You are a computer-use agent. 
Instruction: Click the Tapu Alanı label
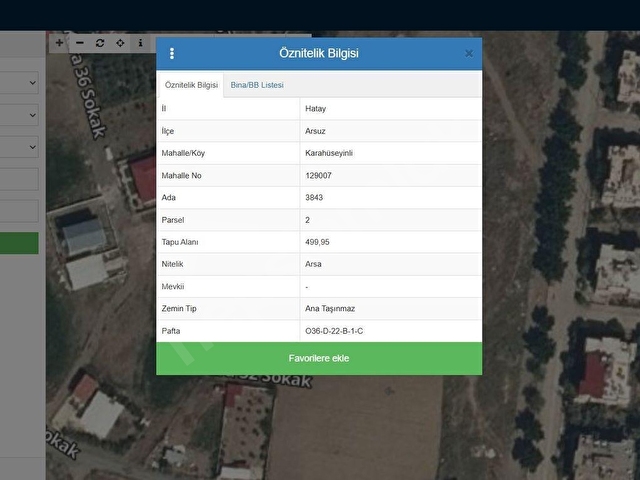click(x=180, y=242)
